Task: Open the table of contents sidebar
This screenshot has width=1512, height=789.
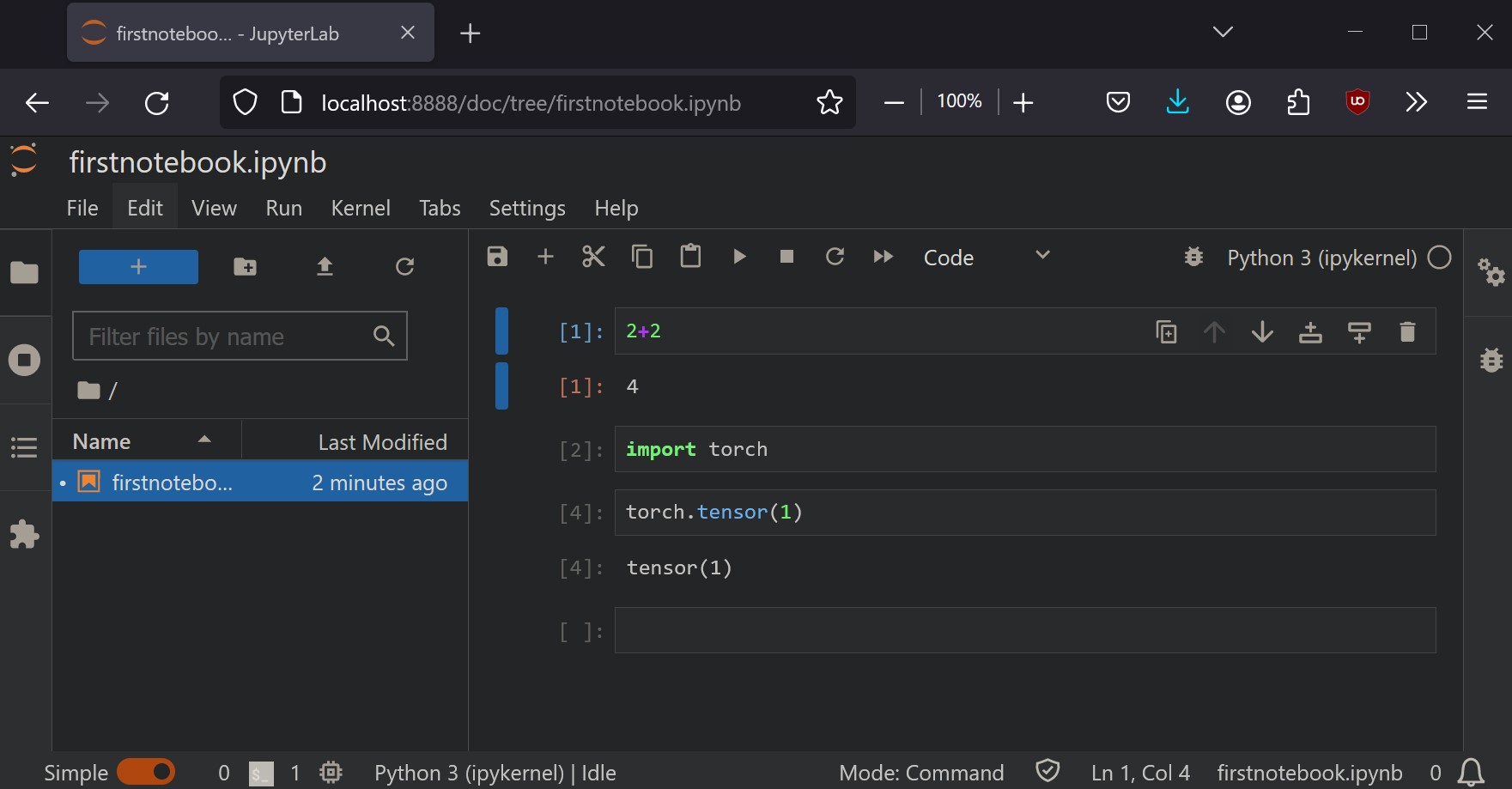Action: [24, 447]
